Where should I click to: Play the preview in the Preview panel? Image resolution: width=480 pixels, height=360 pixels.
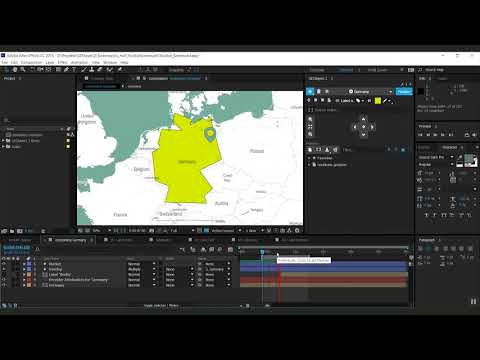(435, 135)
